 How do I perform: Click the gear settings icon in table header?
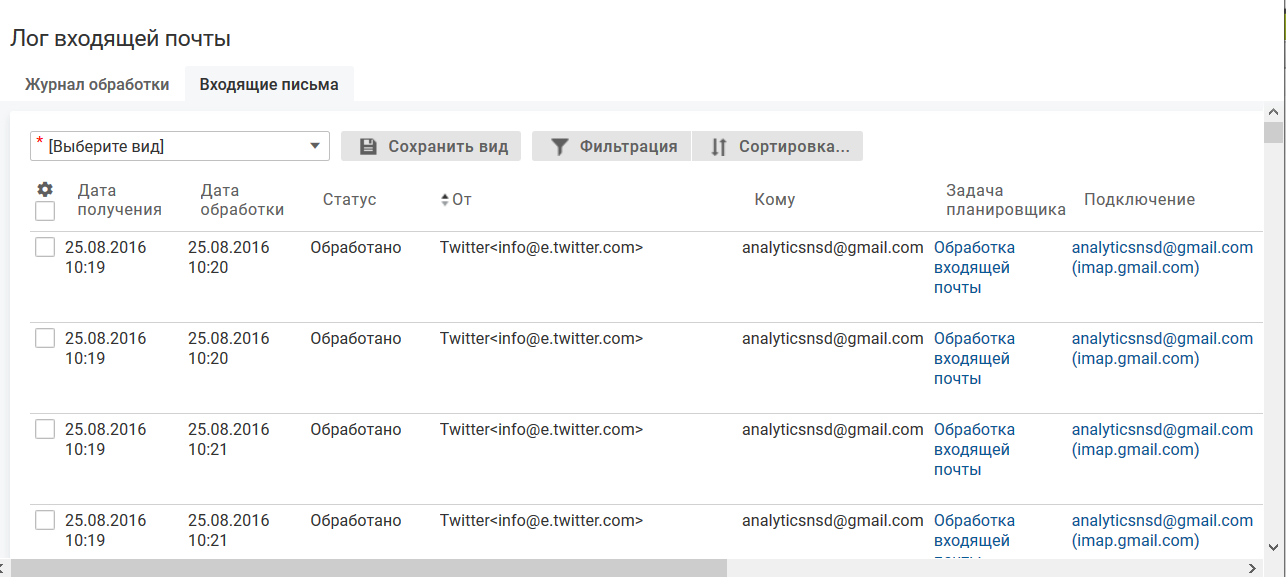[x=44, y=189]
